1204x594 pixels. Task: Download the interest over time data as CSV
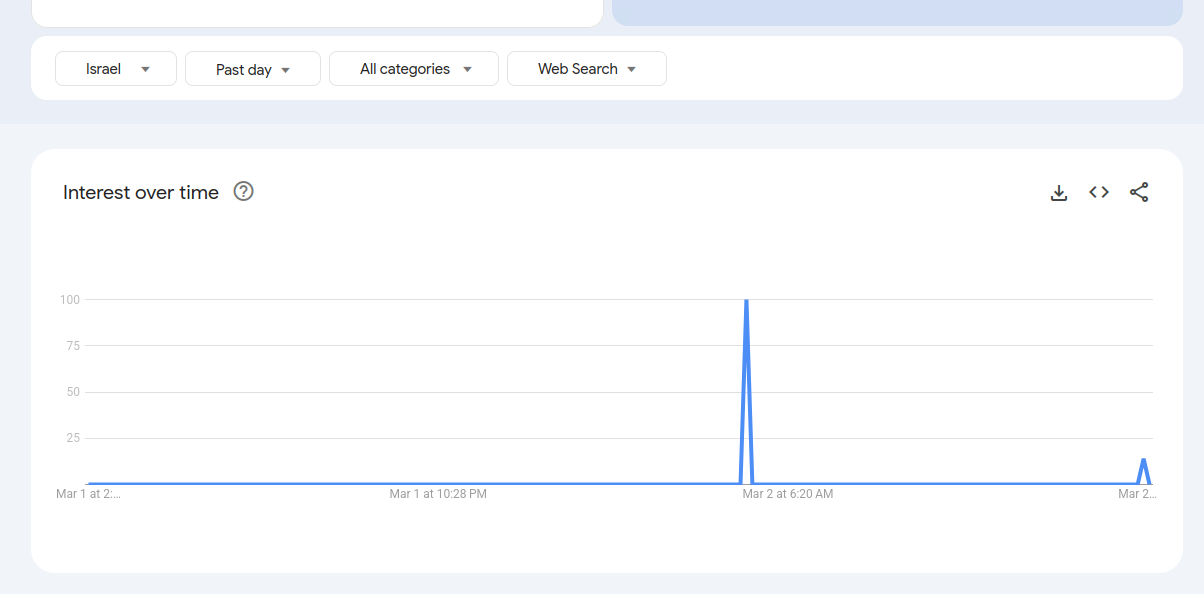tap(1059, 193)
